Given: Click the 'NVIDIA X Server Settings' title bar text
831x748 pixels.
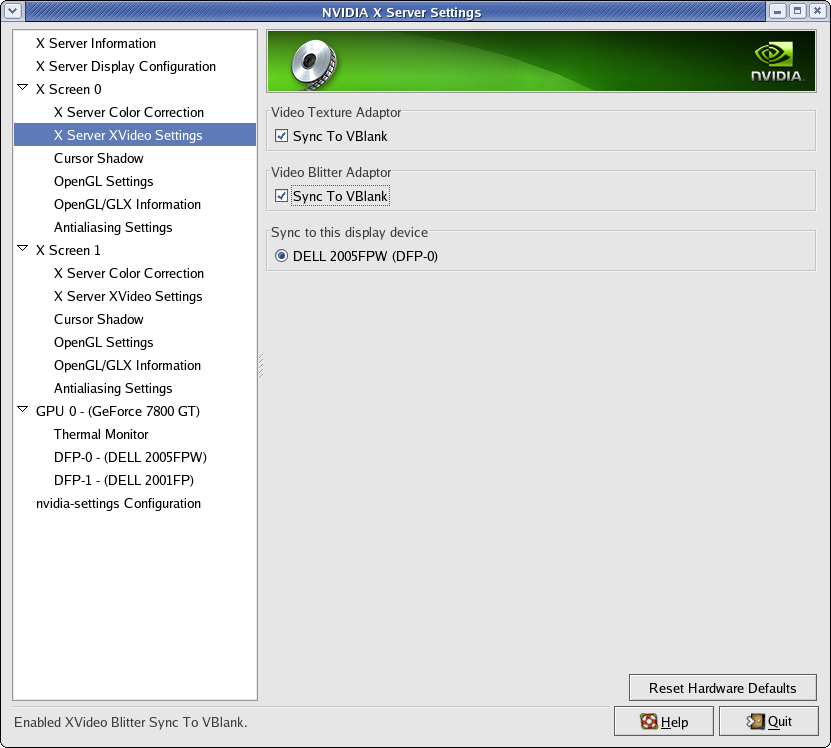Looking at the screenshot, I should [x=402, y=12].
